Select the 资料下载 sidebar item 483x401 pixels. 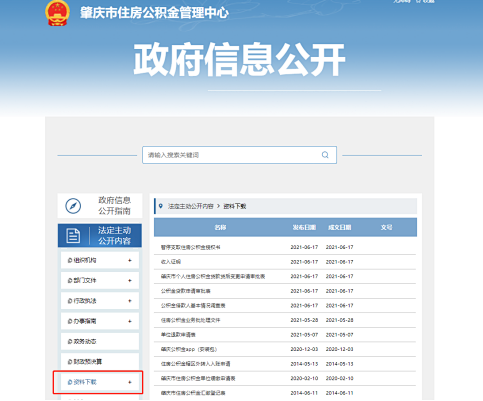click(100, 382)
